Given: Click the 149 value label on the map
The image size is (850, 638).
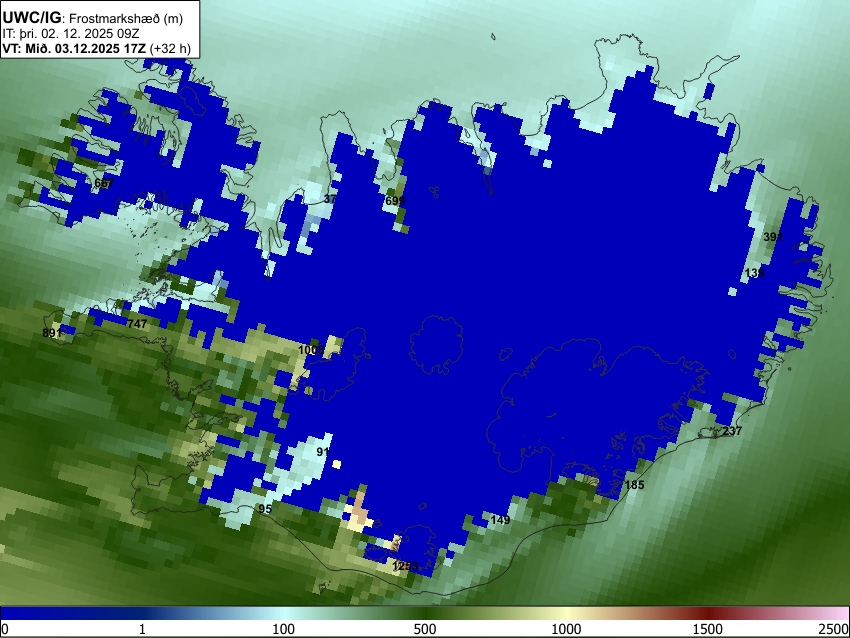Looking at the screenshot, I should [500, 520].
